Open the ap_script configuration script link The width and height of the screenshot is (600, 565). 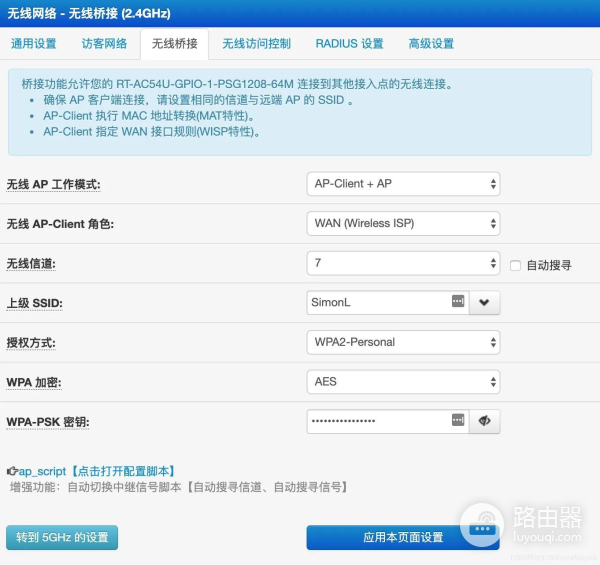pos(97,471)
